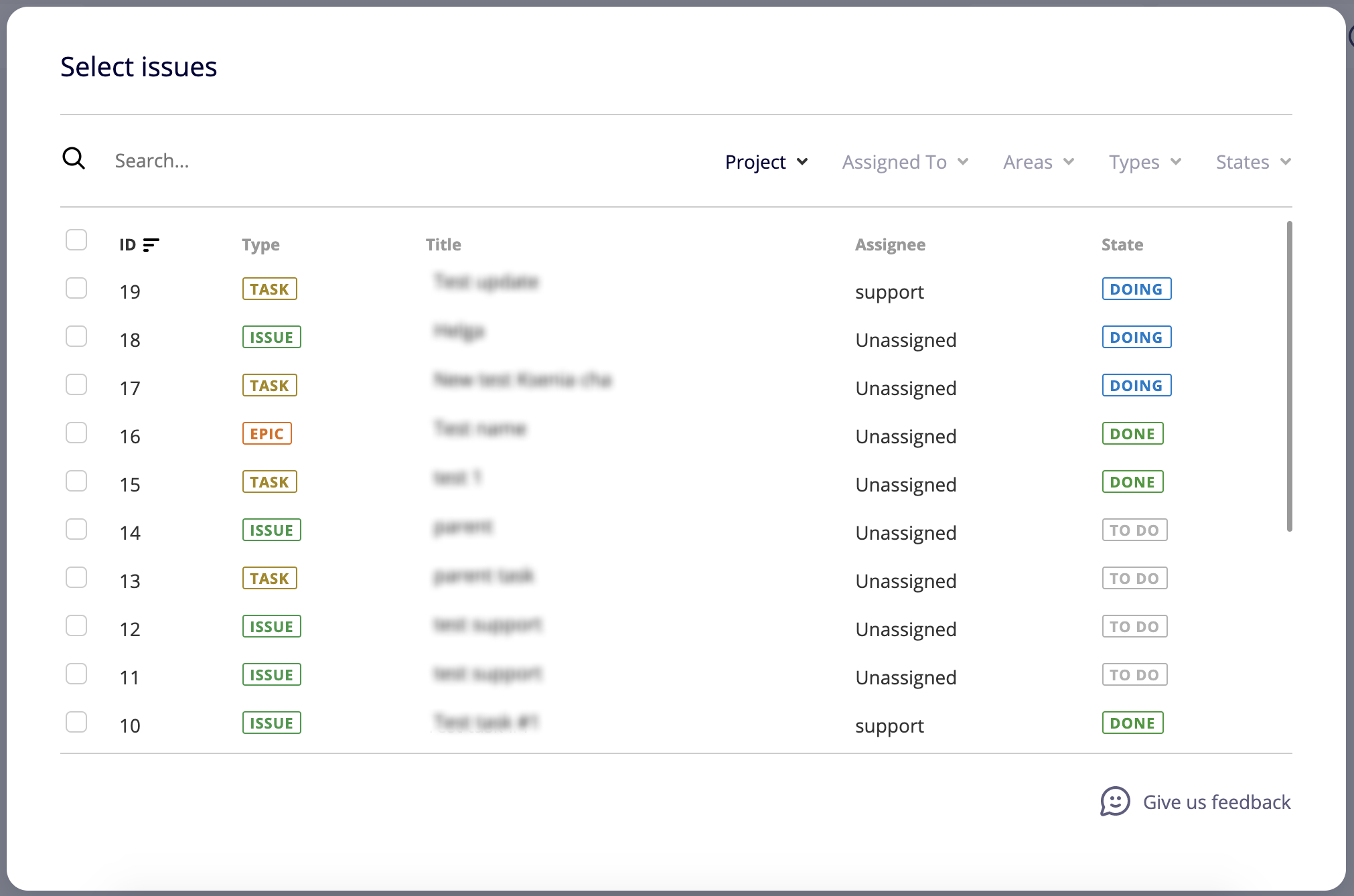This screenshot has height=896, width=1354.
Task: Open the Project filter dropdown
Action: (x=766, y=162)
